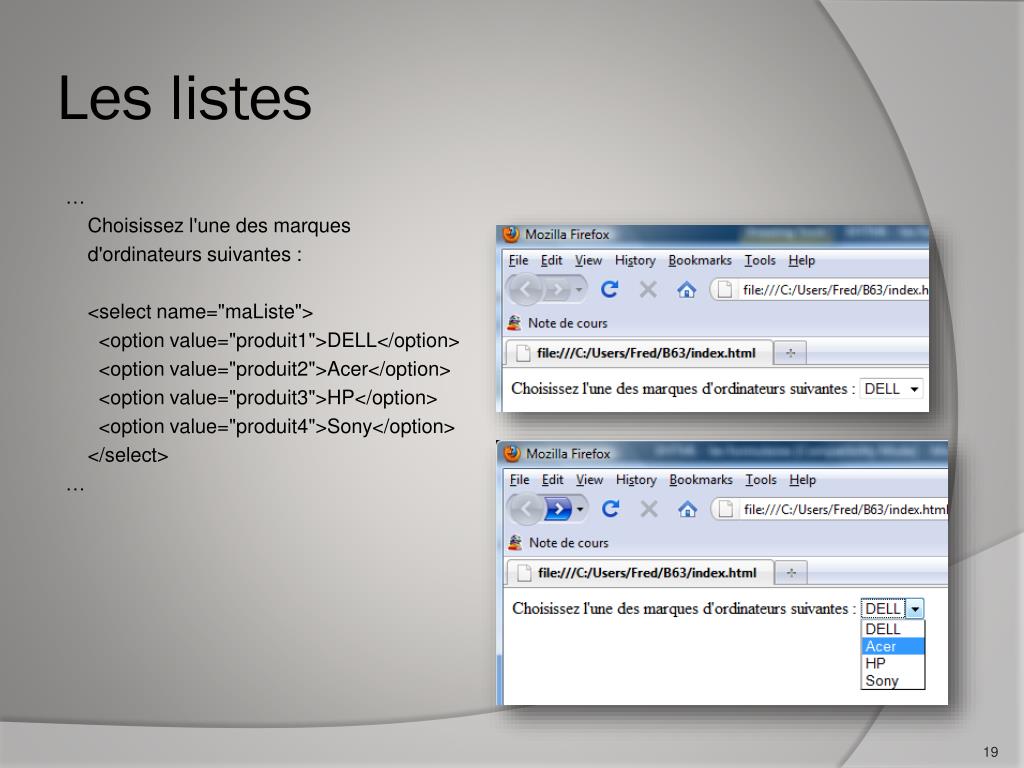The height and width of the screenshot is (768, 1024).
Task: Click new tab plus button in lower window
Action: pos(792,573)
